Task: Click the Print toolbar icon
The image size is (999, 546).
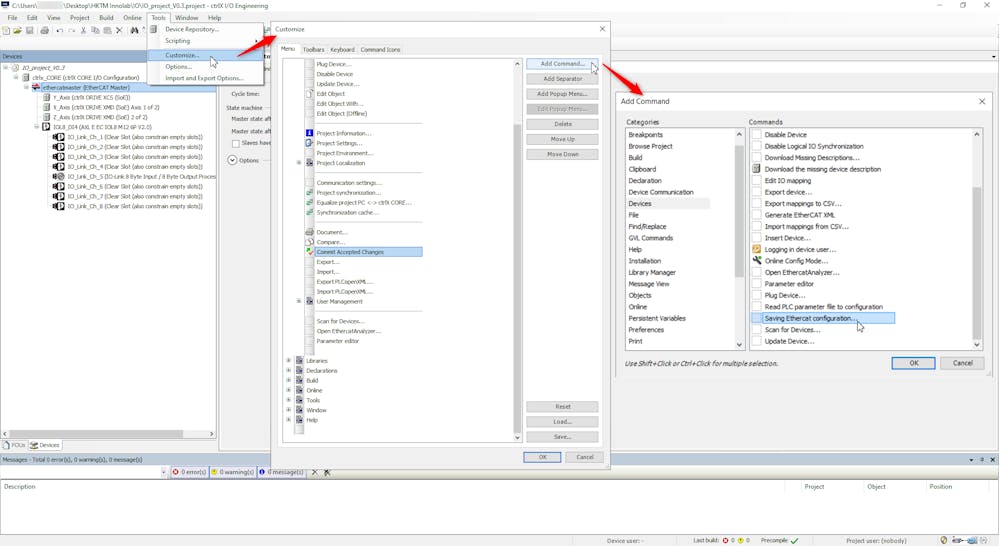Action: pyautogui.click(x=44, y=31)
